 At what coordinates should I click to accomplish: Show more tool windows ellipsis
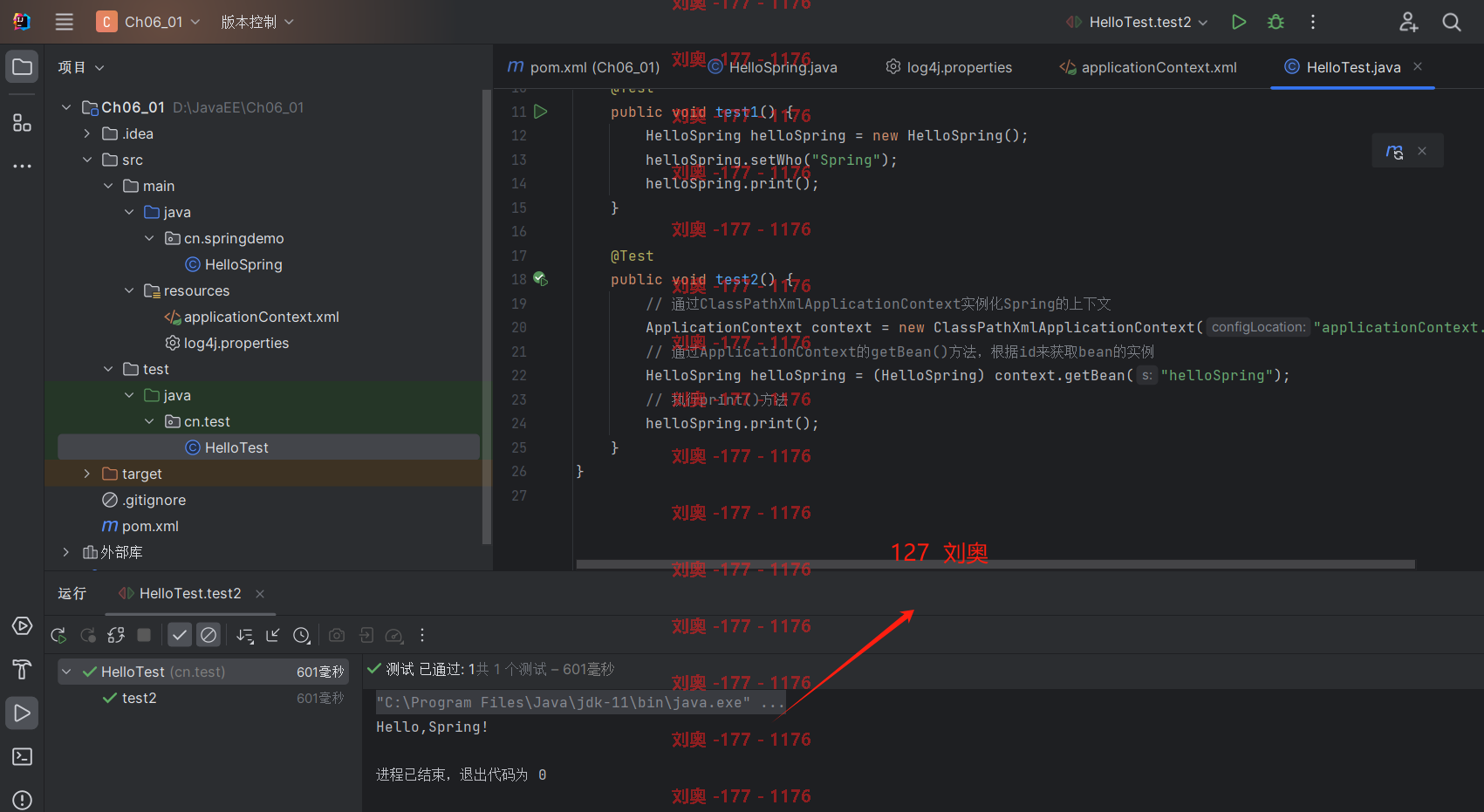pyautogui.click(x=23, y=166)
